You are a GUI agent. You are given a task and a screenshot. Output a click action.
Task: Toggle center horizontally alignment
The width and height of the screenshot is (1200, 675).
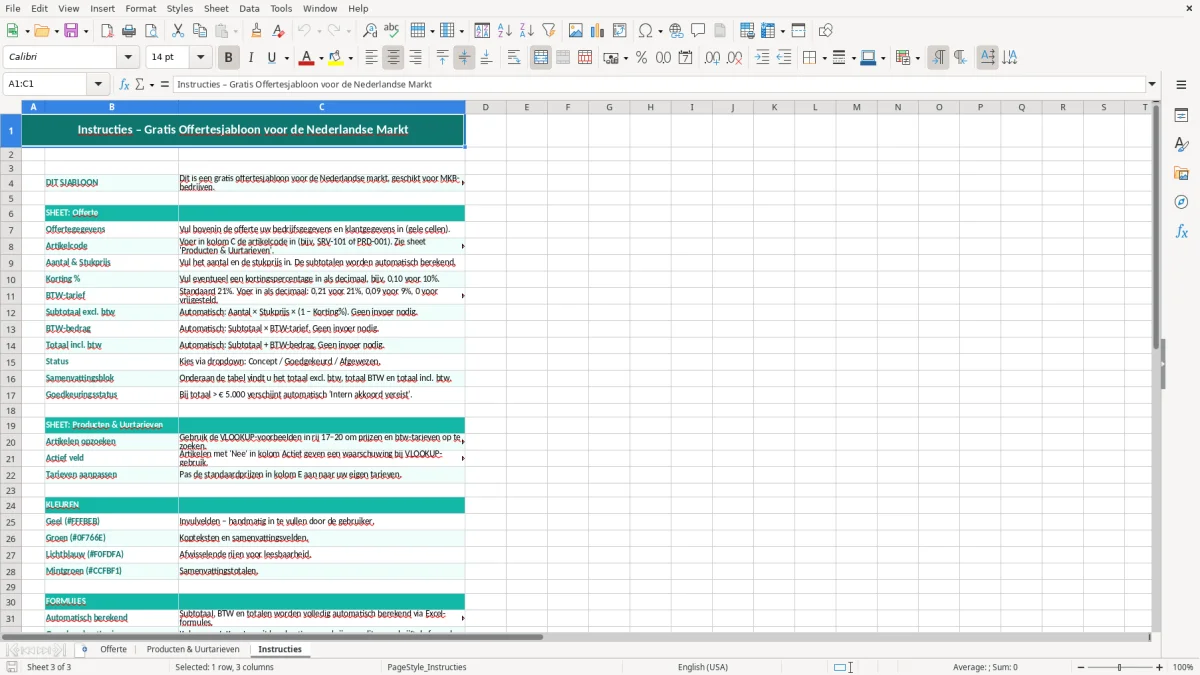click(393, 58)
